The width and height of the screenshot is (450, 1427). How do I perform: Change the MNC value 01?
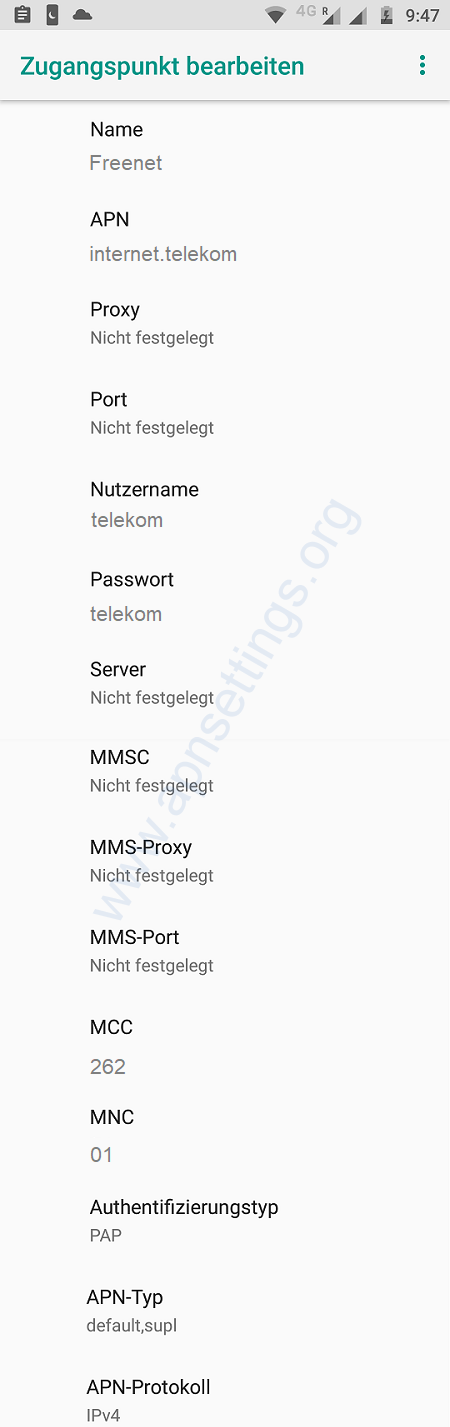tap(225, 1136)
